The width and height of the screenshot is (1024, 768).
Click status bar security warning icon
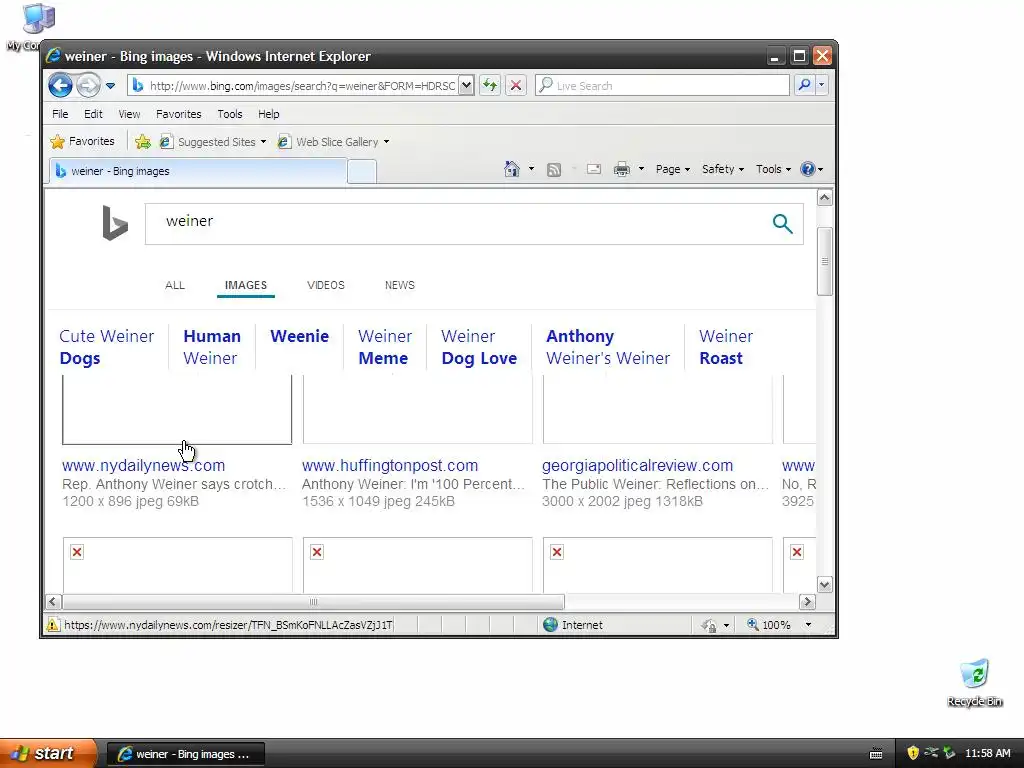[53, 625]
